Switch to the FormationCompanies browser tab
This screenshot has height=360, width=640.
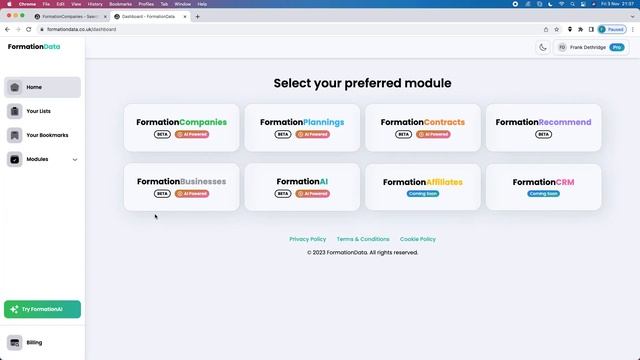(69, 17)
